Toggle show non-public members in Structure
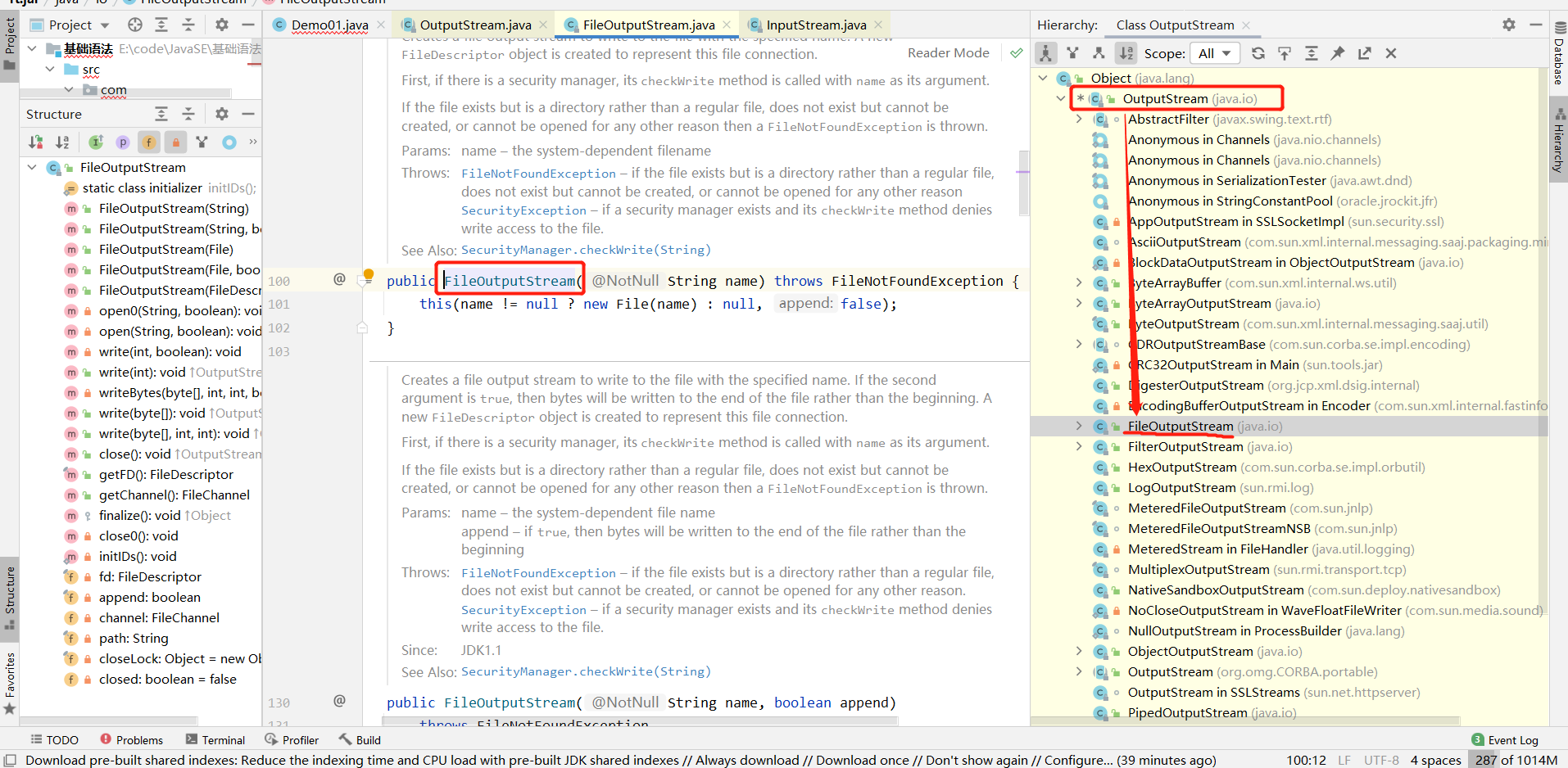 click(175, 142)
